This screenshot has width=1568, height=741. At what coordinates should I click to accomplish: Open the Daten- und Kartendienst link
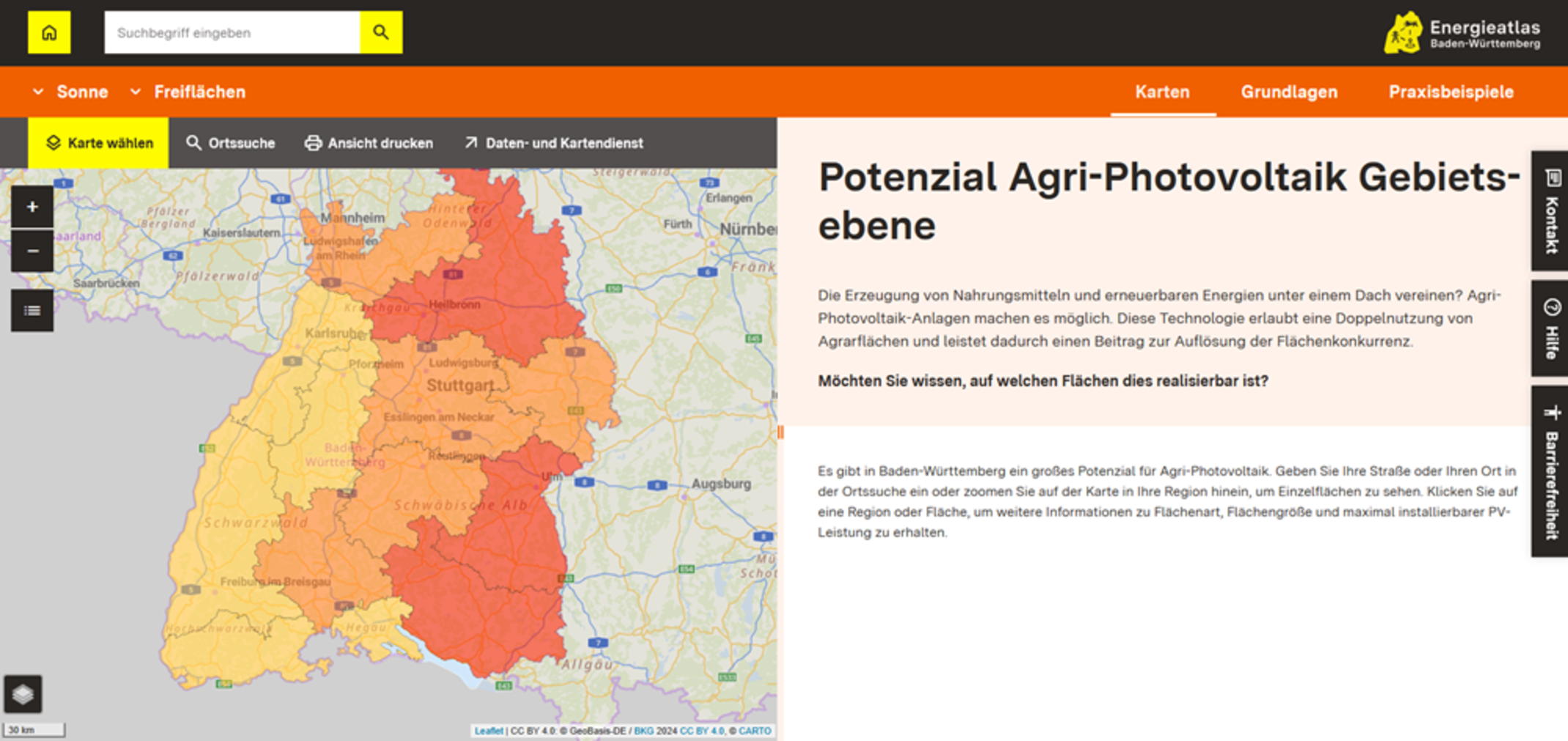pyautogui.click(x=554, y=143)
